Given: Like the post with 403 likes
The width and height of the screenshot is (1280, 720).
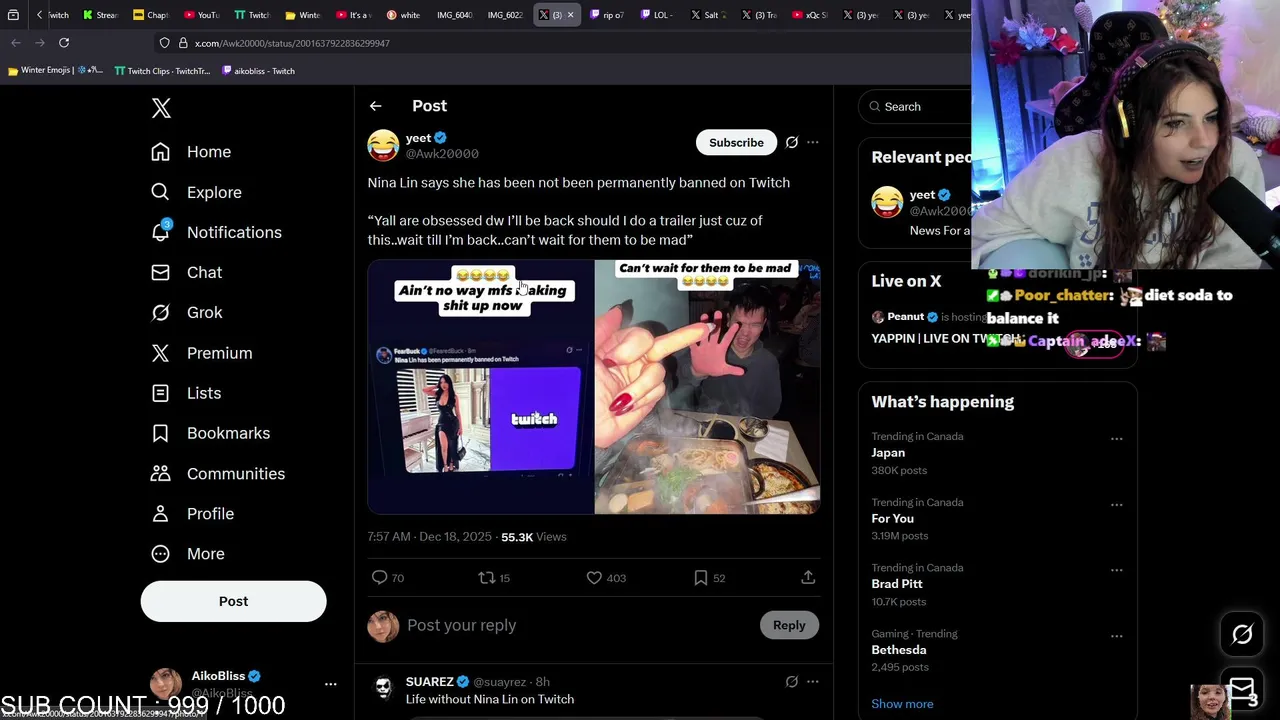Looking at the screenshot, I should [x=594, y=577].
